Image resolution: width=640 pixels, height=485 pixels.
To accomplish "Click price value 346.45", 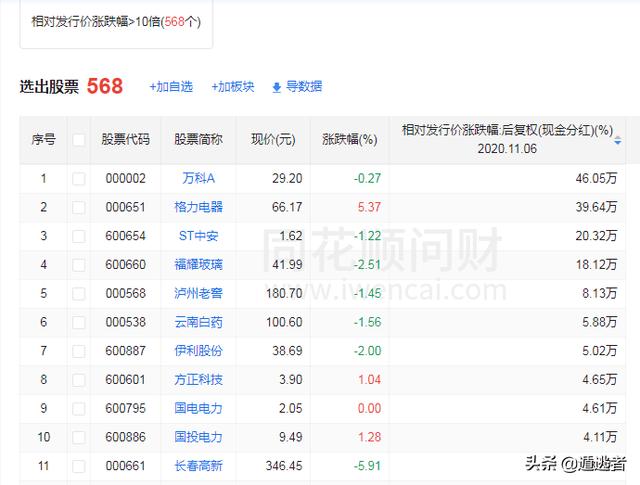I will pyautogui.click(x=284, y=466).
